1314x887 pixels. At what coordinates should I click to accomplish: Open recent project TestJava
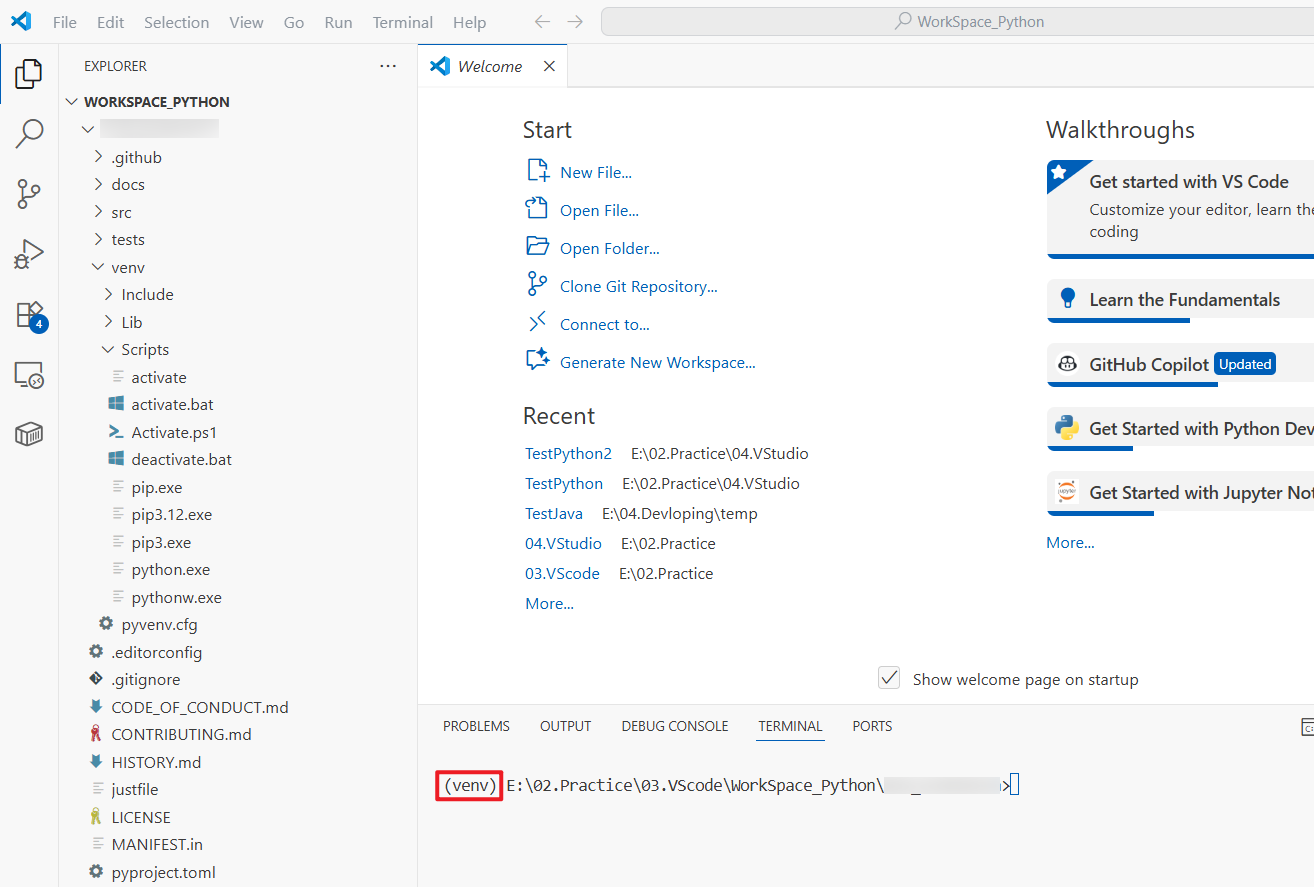pyautogui.click(x=554, y=513)
